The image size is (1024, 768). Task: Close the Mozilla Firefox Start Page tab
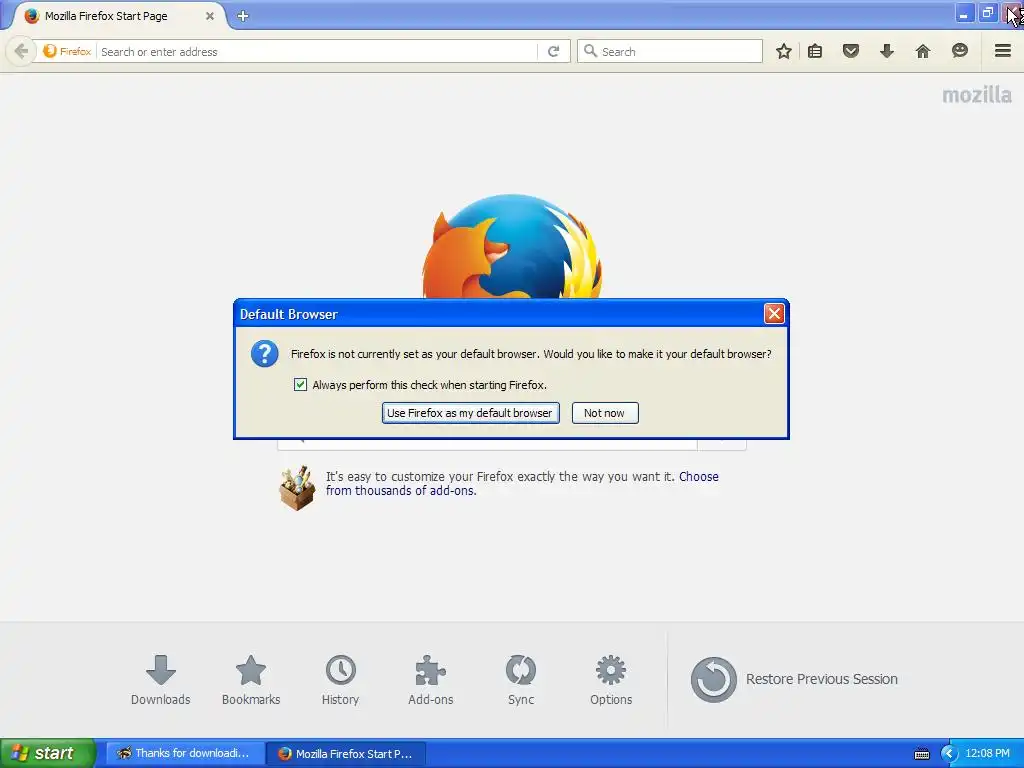[210, 16]
